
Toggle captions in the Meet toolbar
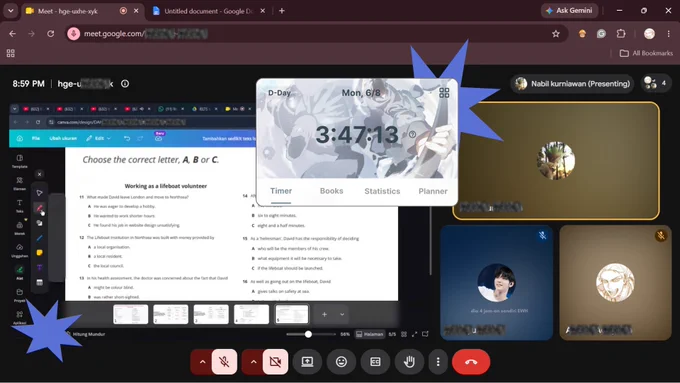pos(375,362)
